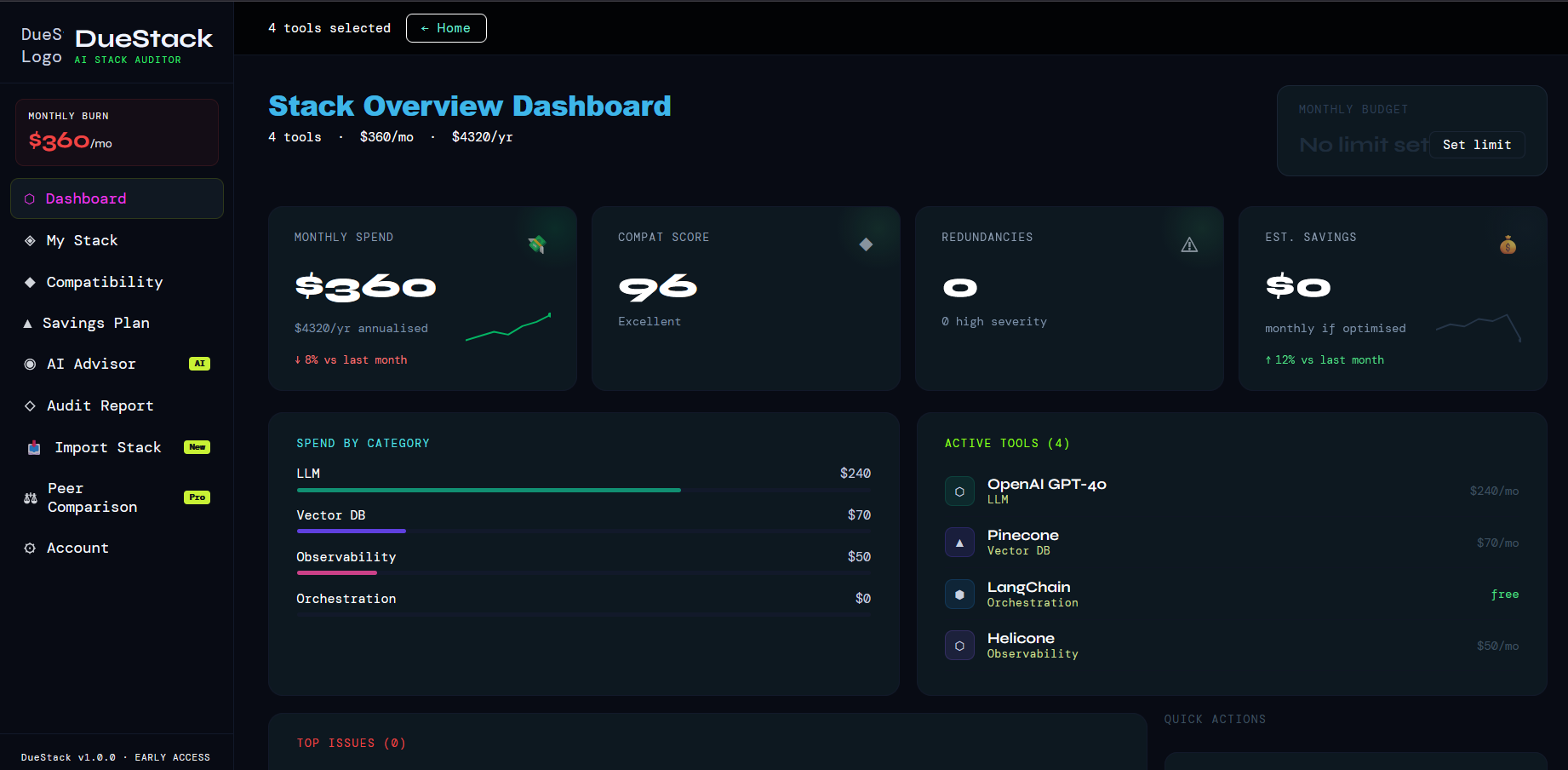Click the diamond icon on Compat Score card
The height and width of the screenshot is (770, 1568).
coord(866,244)
